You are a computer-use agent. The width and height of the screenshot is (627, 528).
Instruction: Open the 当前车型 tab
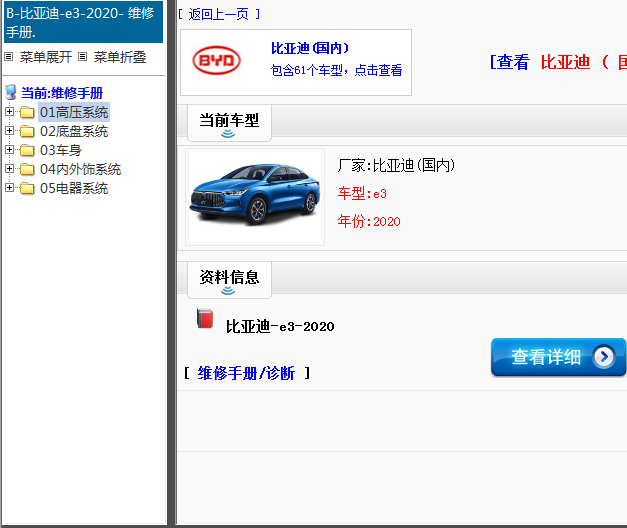click(x=229, y=123)
